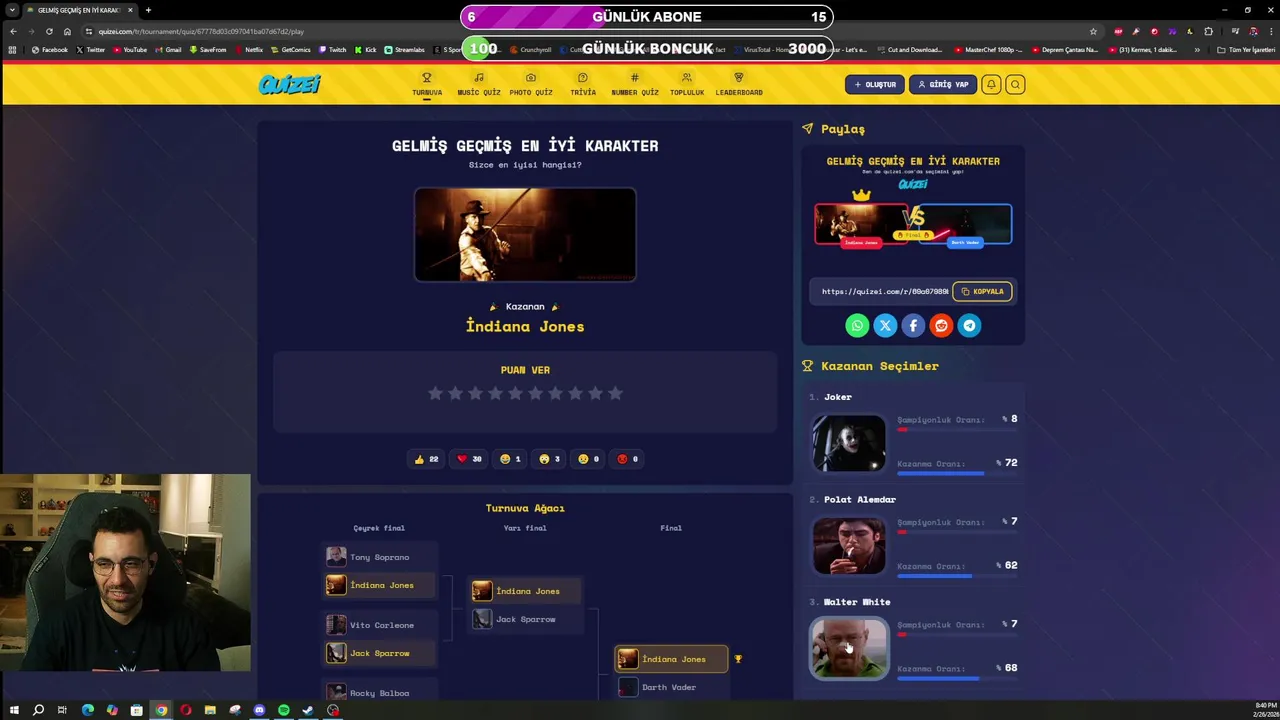Click the laughing emoji reaction with 1

click(510, 459)
